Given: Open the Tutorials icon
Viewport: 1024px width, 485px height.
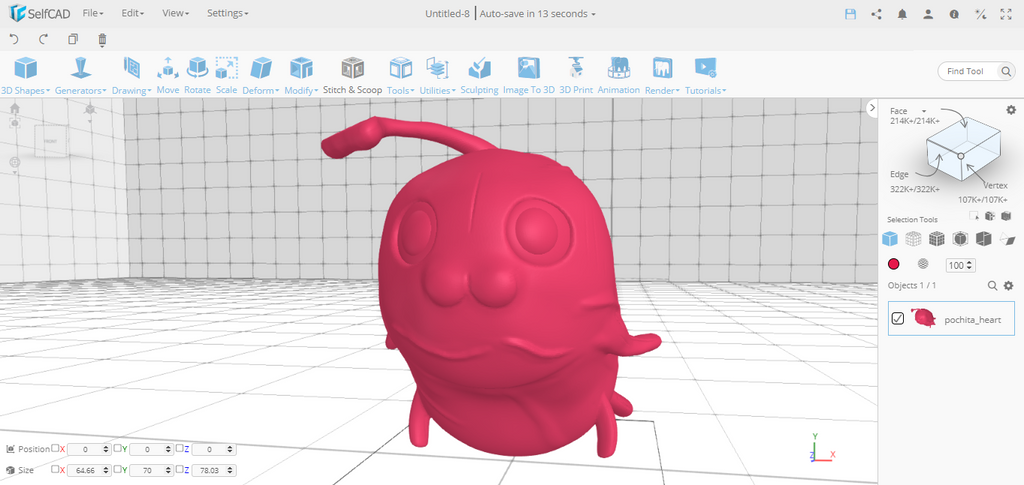Looking at the screenshot, I should (x=705, y=68).
